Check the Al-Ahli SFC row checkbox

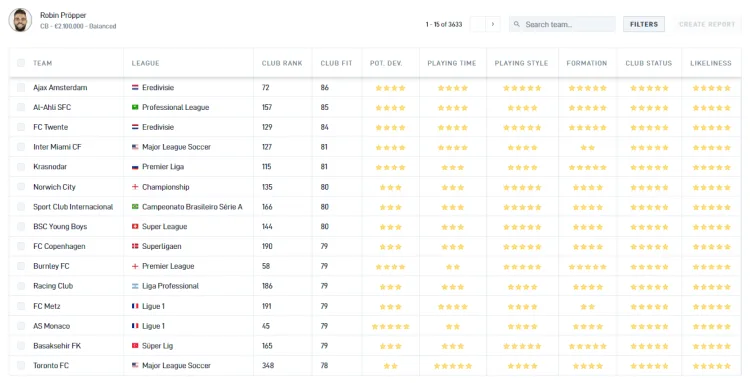(21, 108)
